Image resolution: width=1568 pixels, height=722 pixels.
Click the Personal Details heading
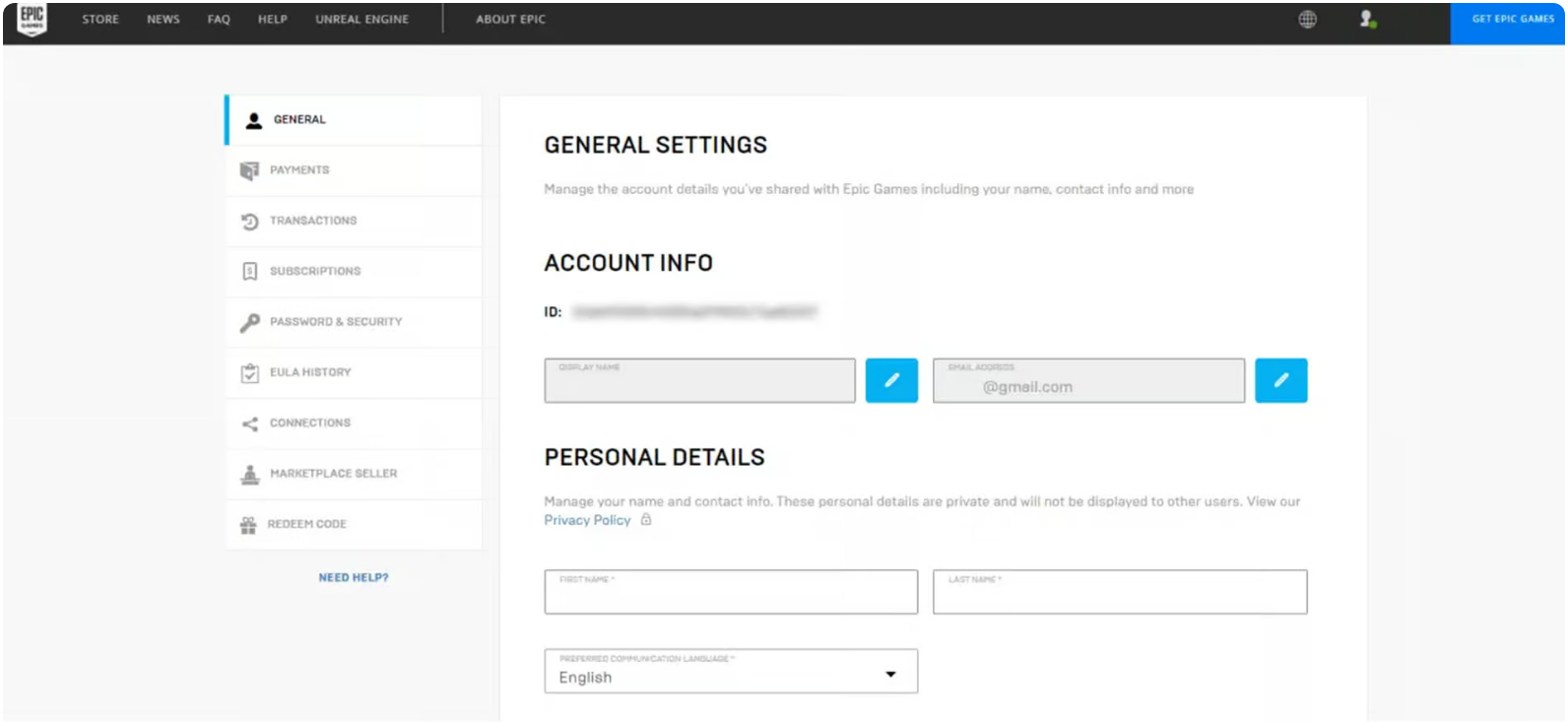click(654, 457)
